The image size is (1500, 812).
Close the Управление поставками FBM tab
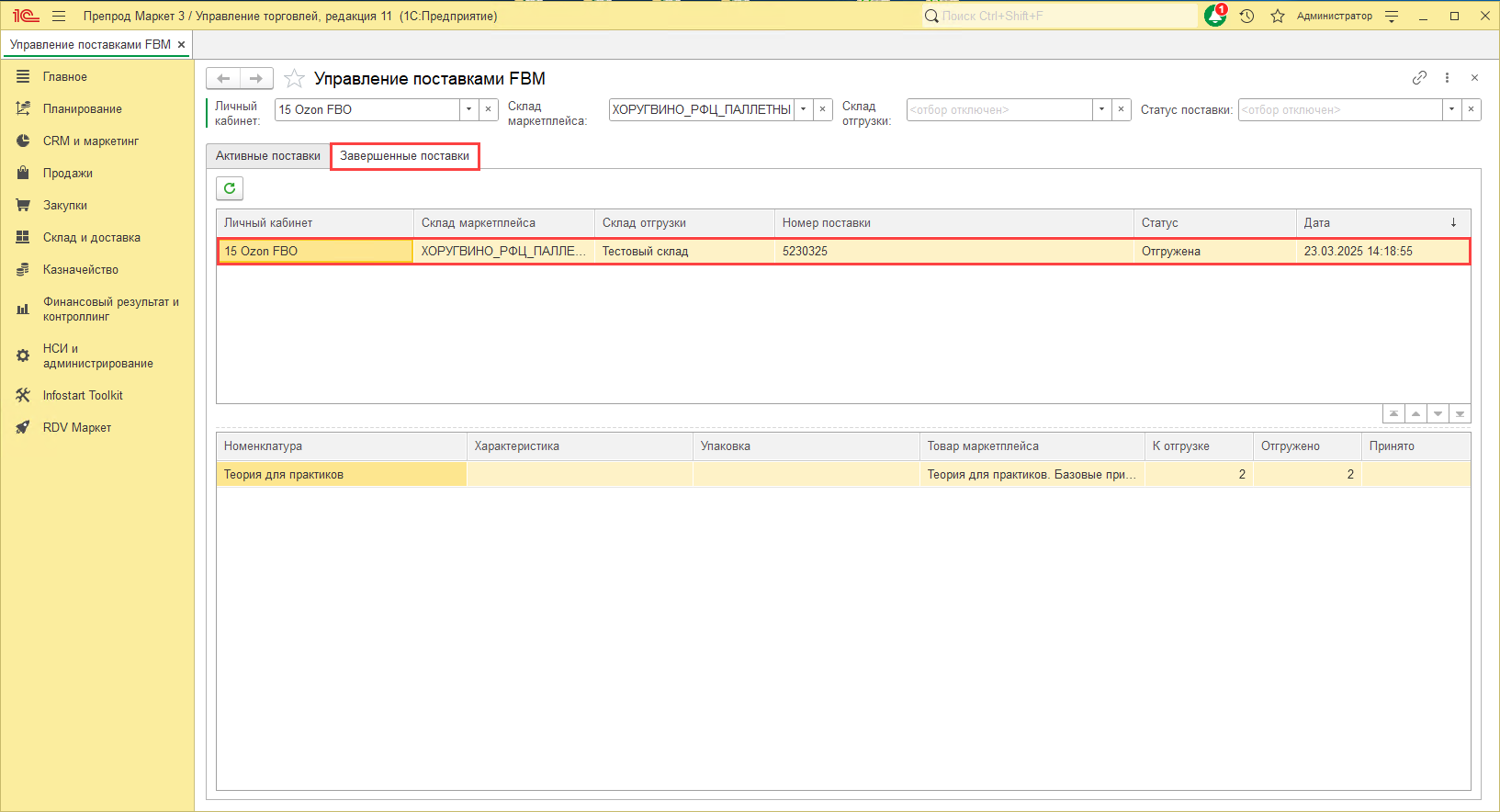tap(182, 44)
